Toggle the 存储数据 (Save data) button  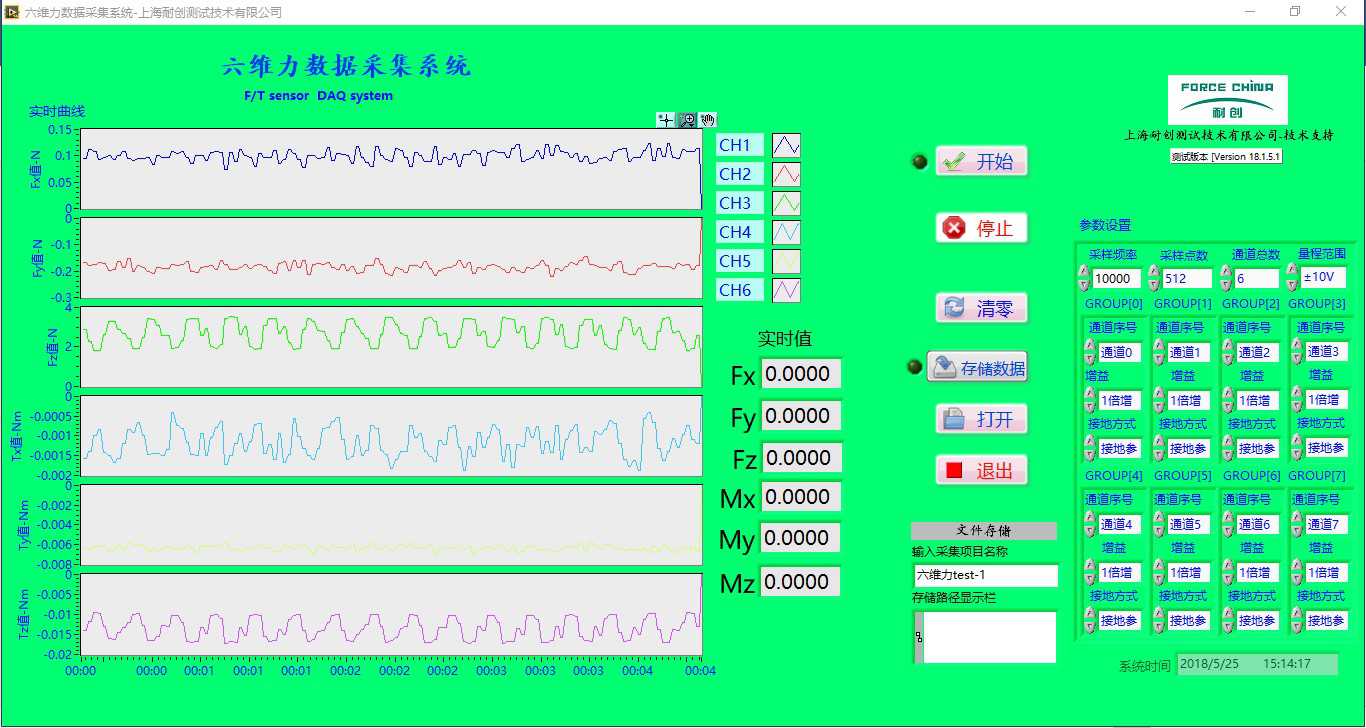977,368
